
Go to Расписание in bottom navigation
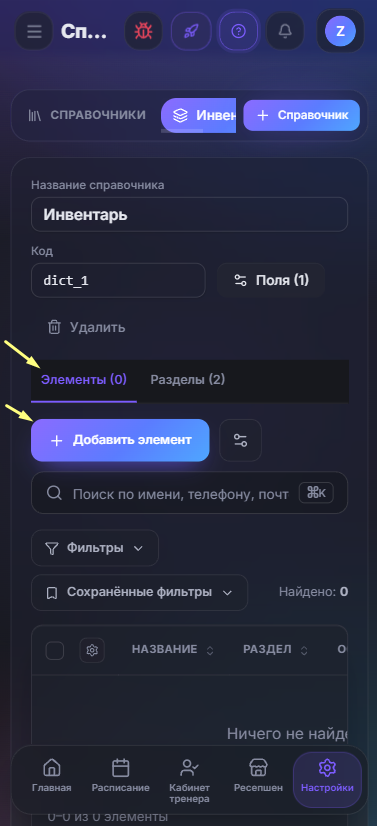pos(121,776)
